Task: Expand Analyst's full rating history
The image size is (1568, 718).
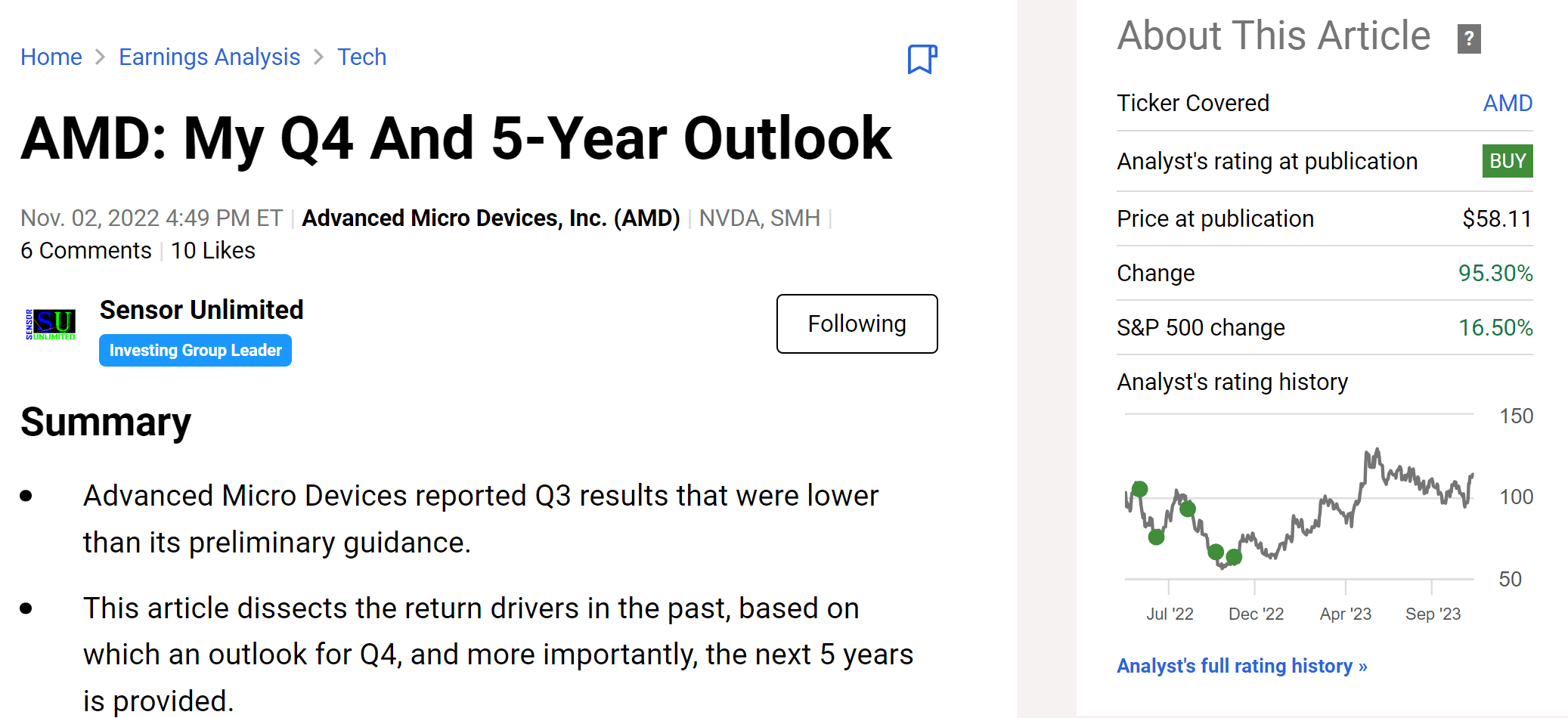Action: (1242, 665)
